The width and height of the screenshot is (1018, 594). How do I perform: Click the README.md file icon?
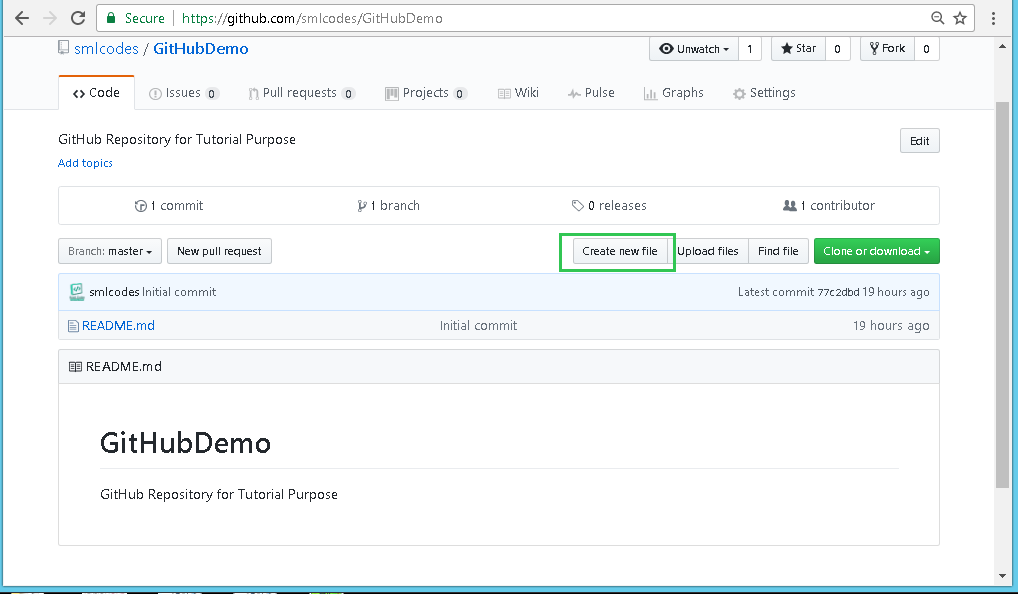73,326
